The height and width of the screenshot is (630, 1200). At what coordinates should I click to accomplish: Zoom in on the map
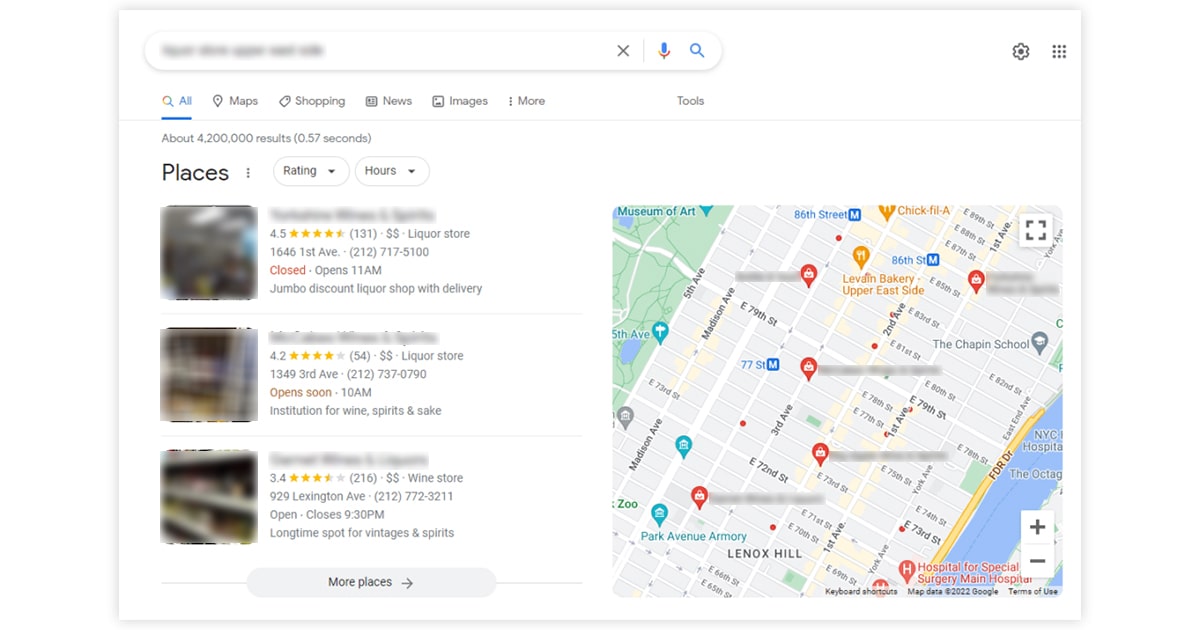click(1037, 527)
